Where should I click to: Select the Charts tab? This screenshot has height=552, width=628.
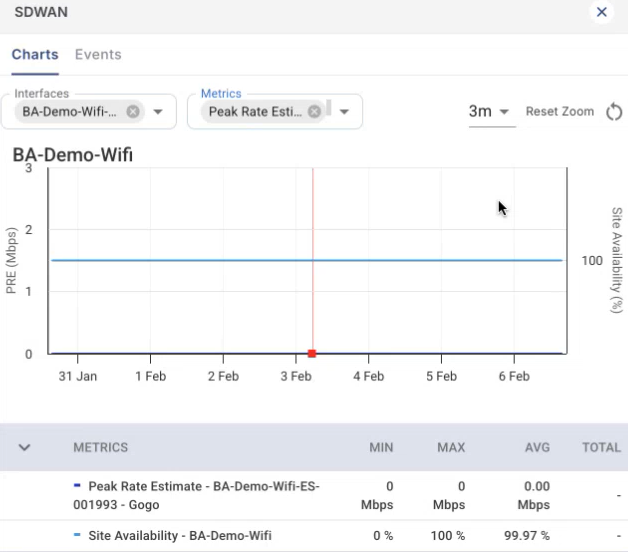[x=35, y=54]
